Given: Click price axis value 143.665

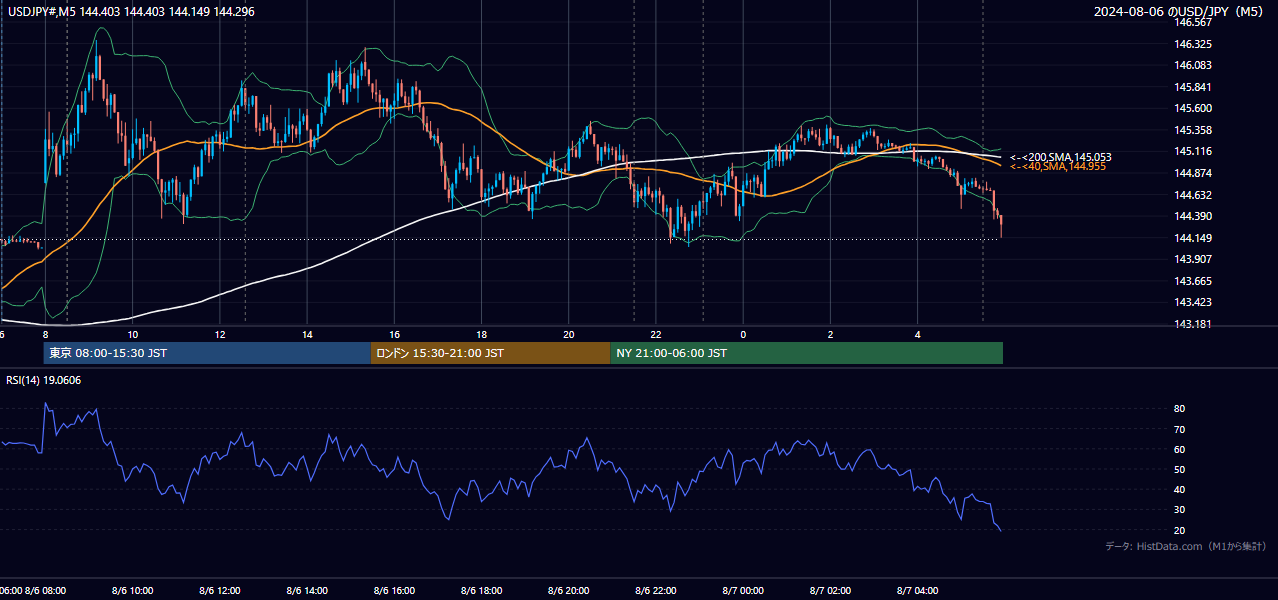Looking at the screenshot, I should (x=1192, y=281).
